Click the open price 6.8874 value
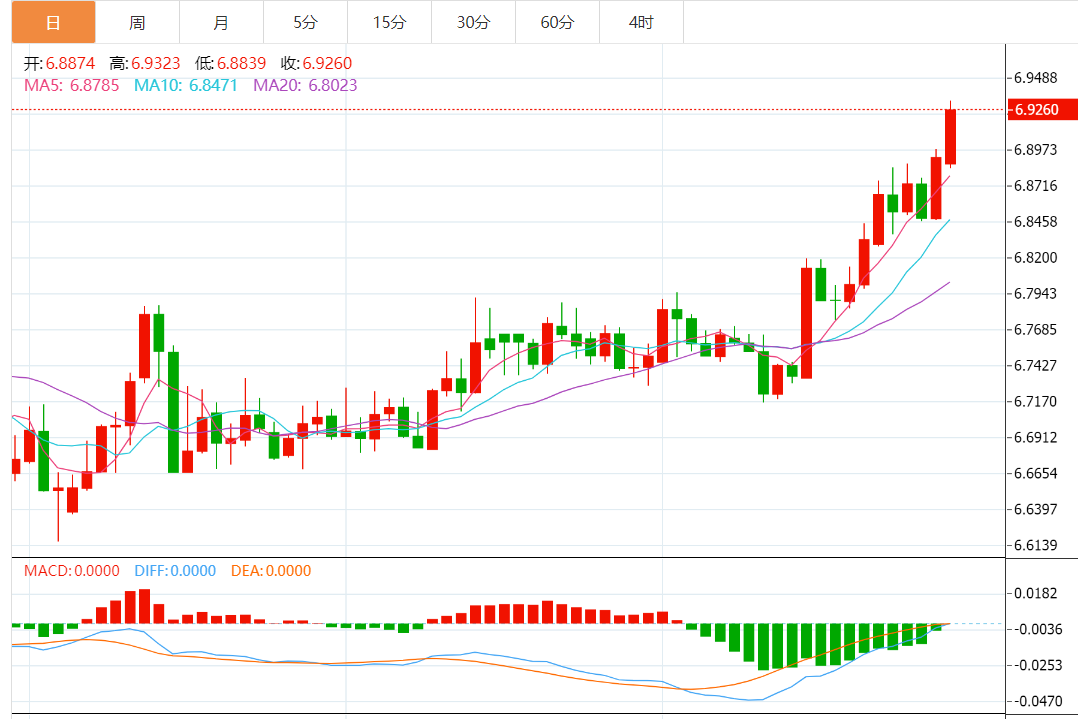The width and height of the screenshot is (1078, 719). click(70, 63)
